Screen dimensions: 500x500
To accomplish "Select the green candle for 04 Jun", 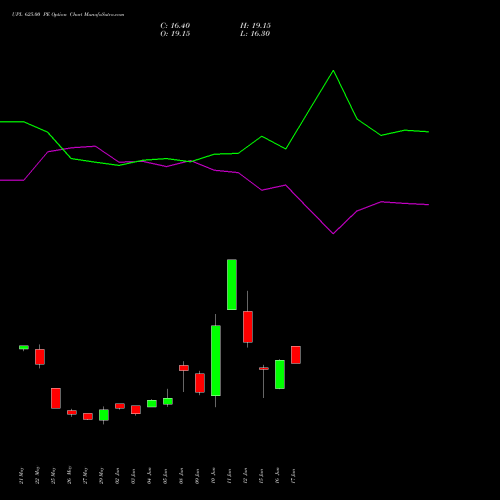I will click(x=152, y=404).
